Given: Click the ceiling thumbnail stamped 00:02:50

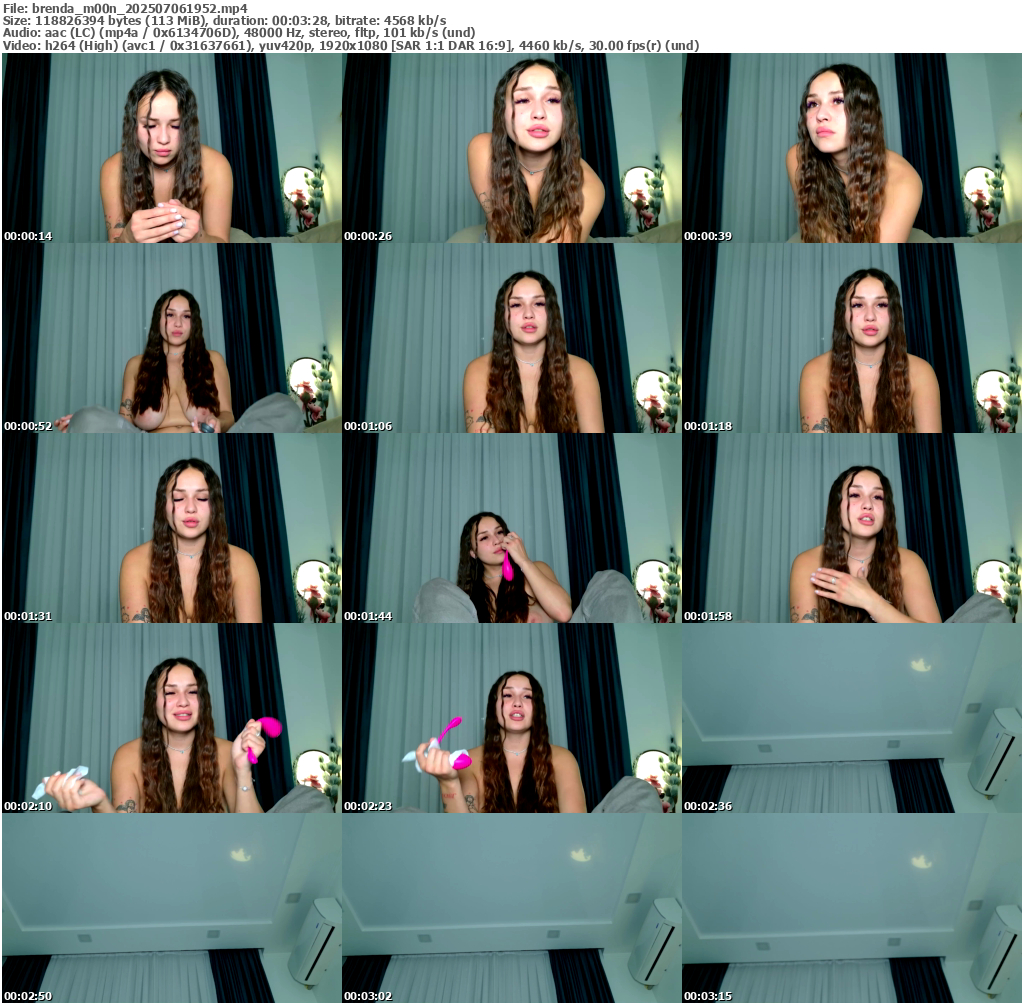Looking at the screenshot, I should coord(171,908).
